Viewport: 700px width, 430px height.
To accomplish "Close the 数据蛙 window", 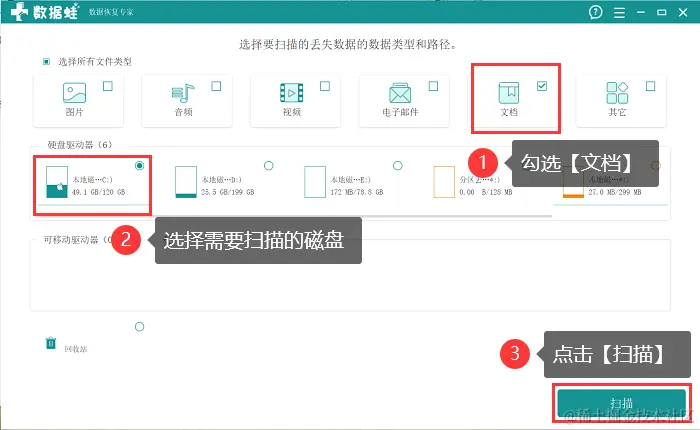I will pos(683,13).
